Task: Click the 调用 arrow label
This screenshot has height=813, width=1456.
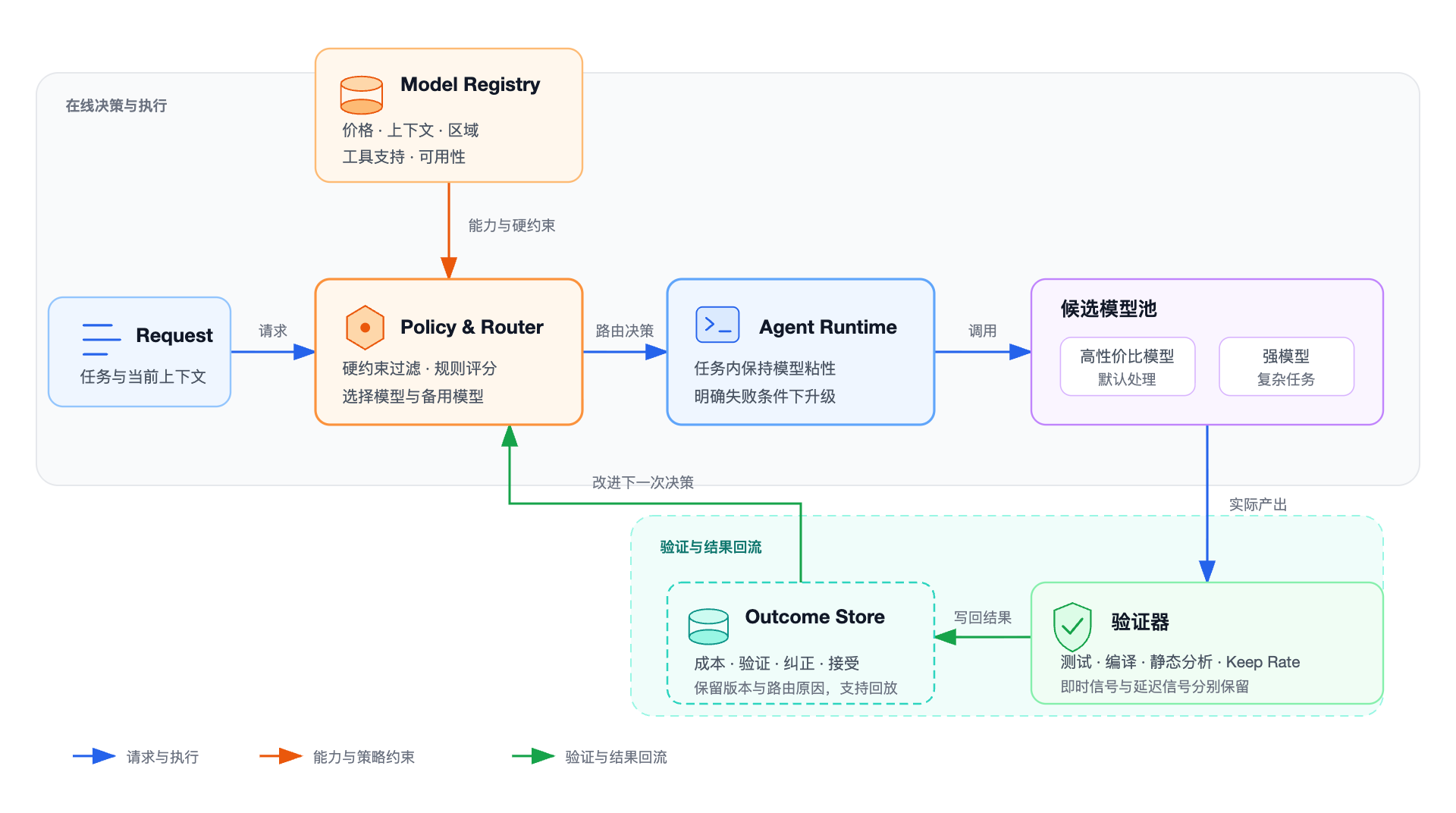Action: pyautogui.click(x=983, y=331)
